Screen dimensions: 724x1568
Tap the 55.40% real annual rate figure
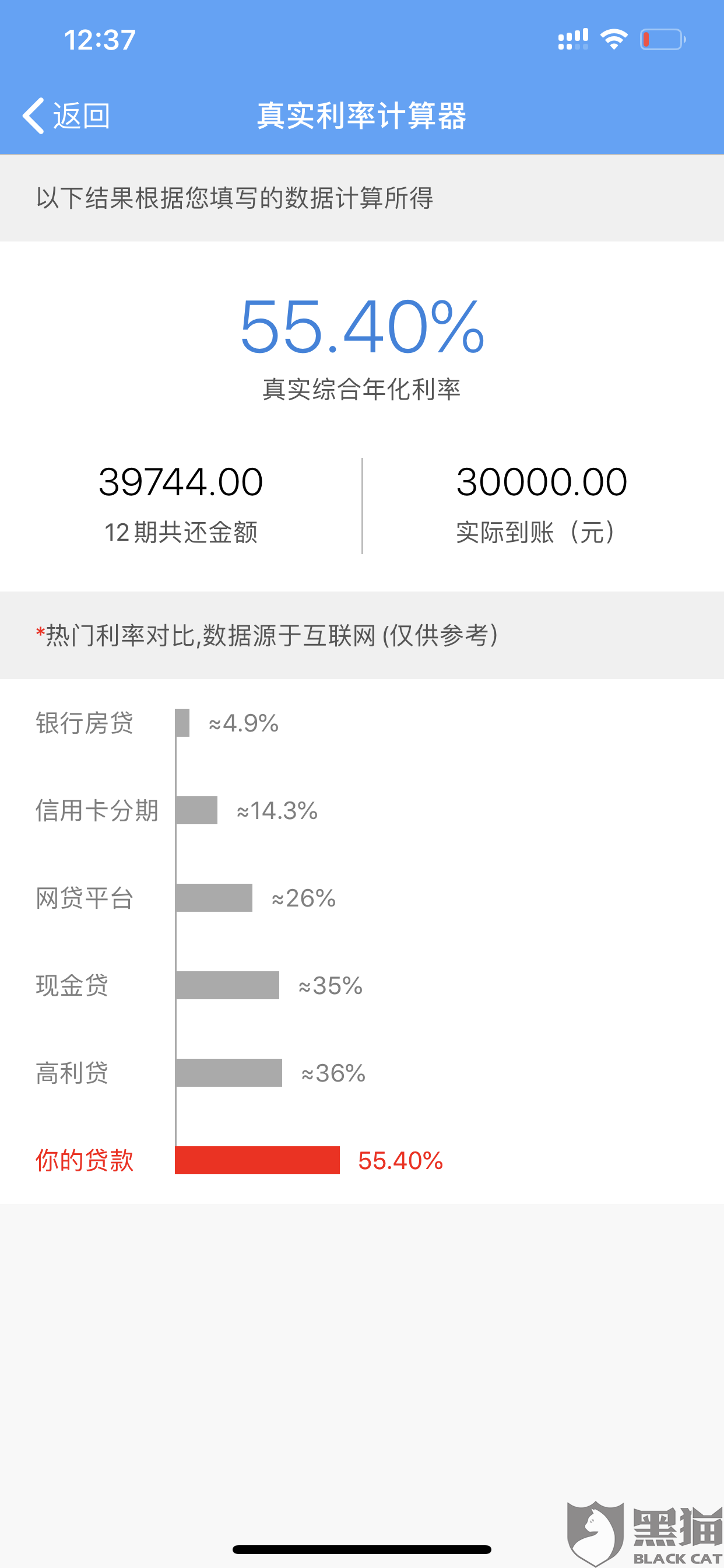pos(363,326)
